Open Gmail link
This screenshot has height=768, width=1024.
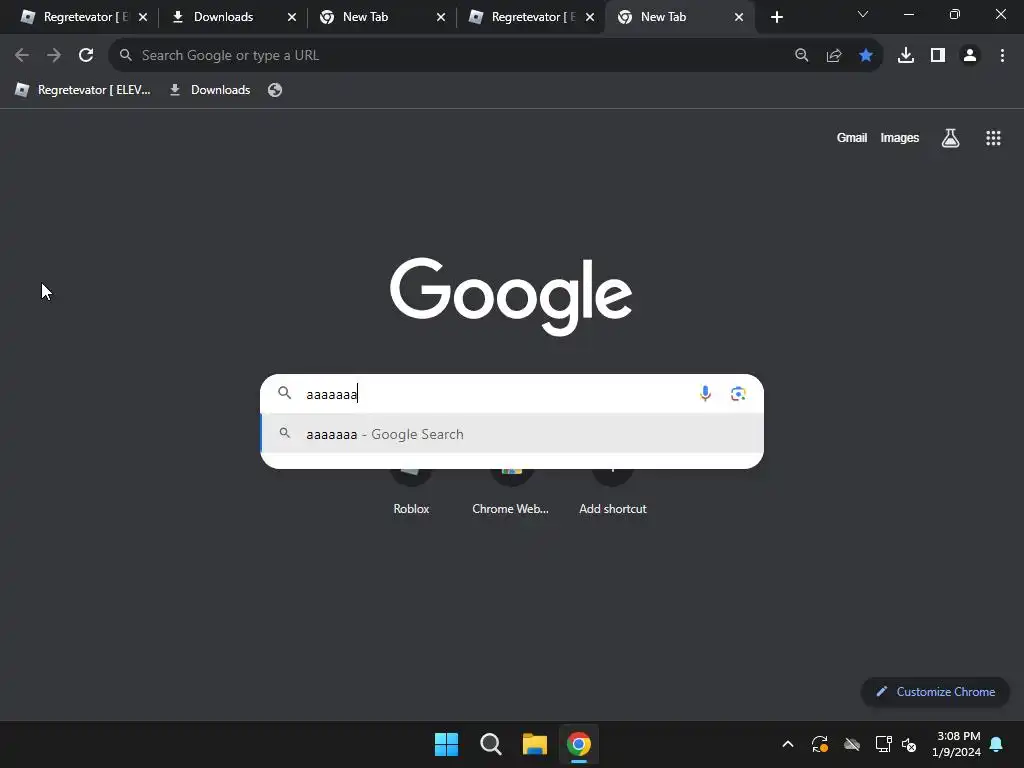click(x=852, y=138)
